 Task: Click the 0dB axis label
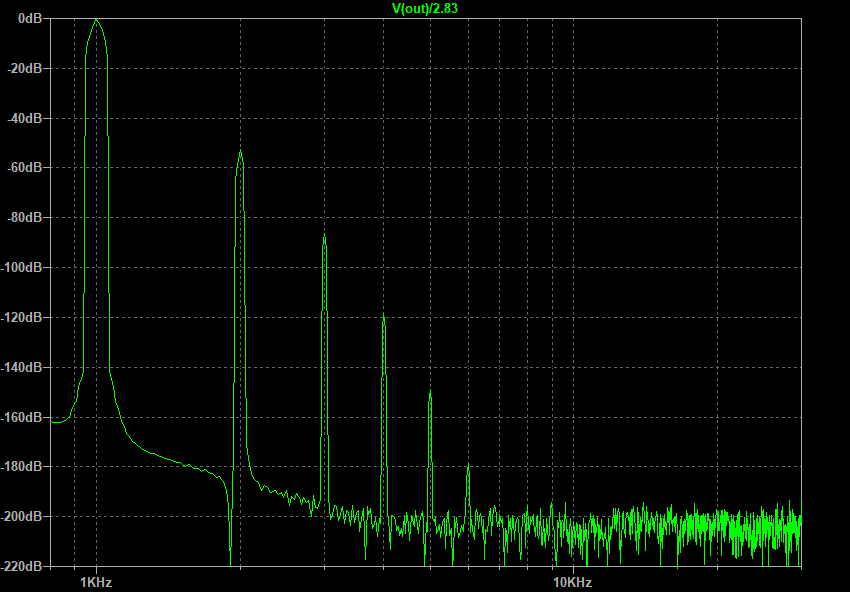(x=30, y=18)
